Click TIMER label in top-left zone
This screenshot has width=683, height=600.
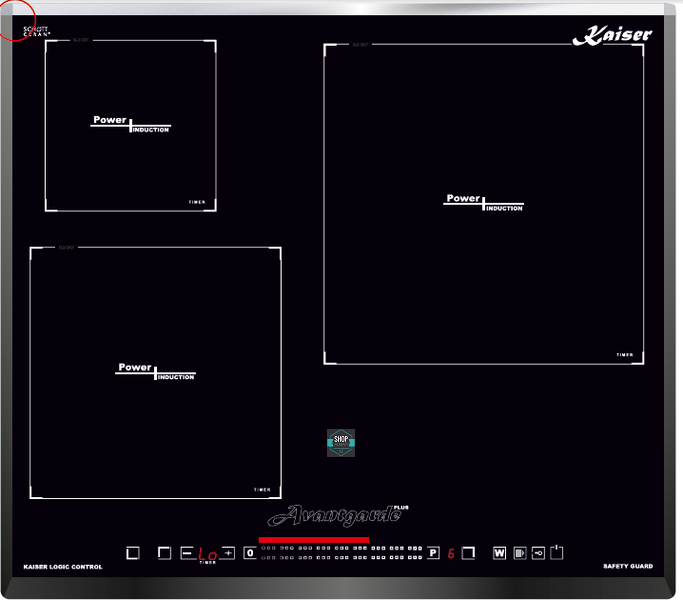click(197, 202)
